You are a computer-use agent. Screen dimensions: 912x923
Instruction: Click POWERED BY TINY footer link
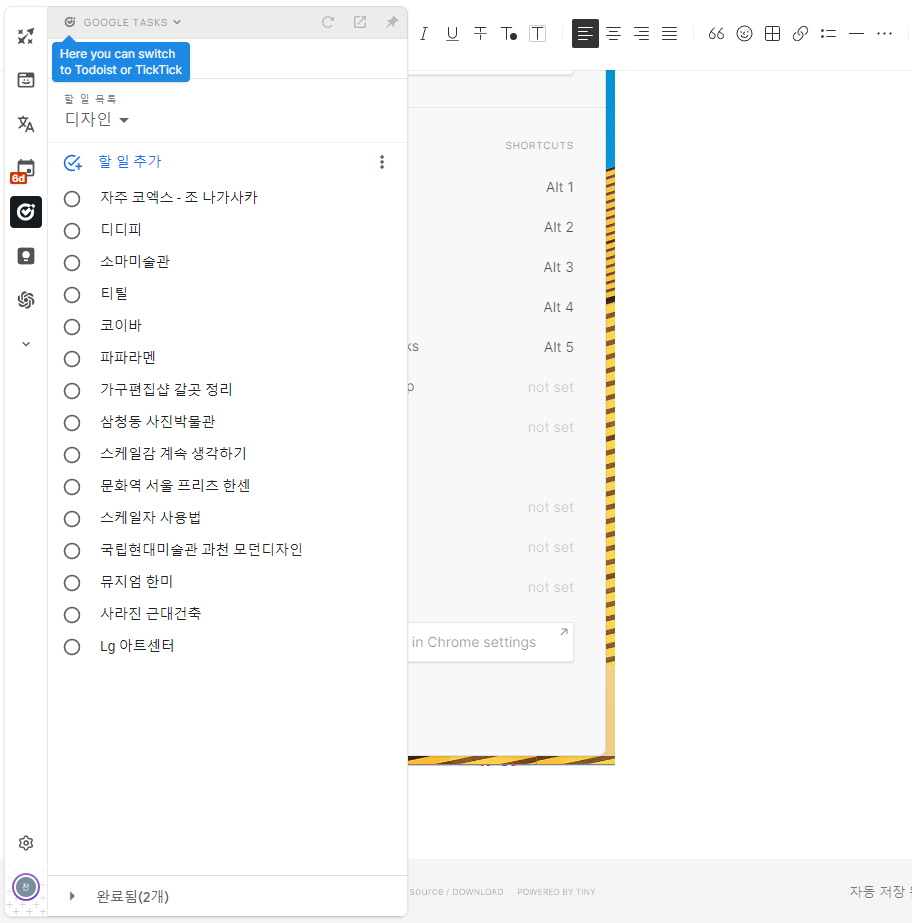coord(556,892)
